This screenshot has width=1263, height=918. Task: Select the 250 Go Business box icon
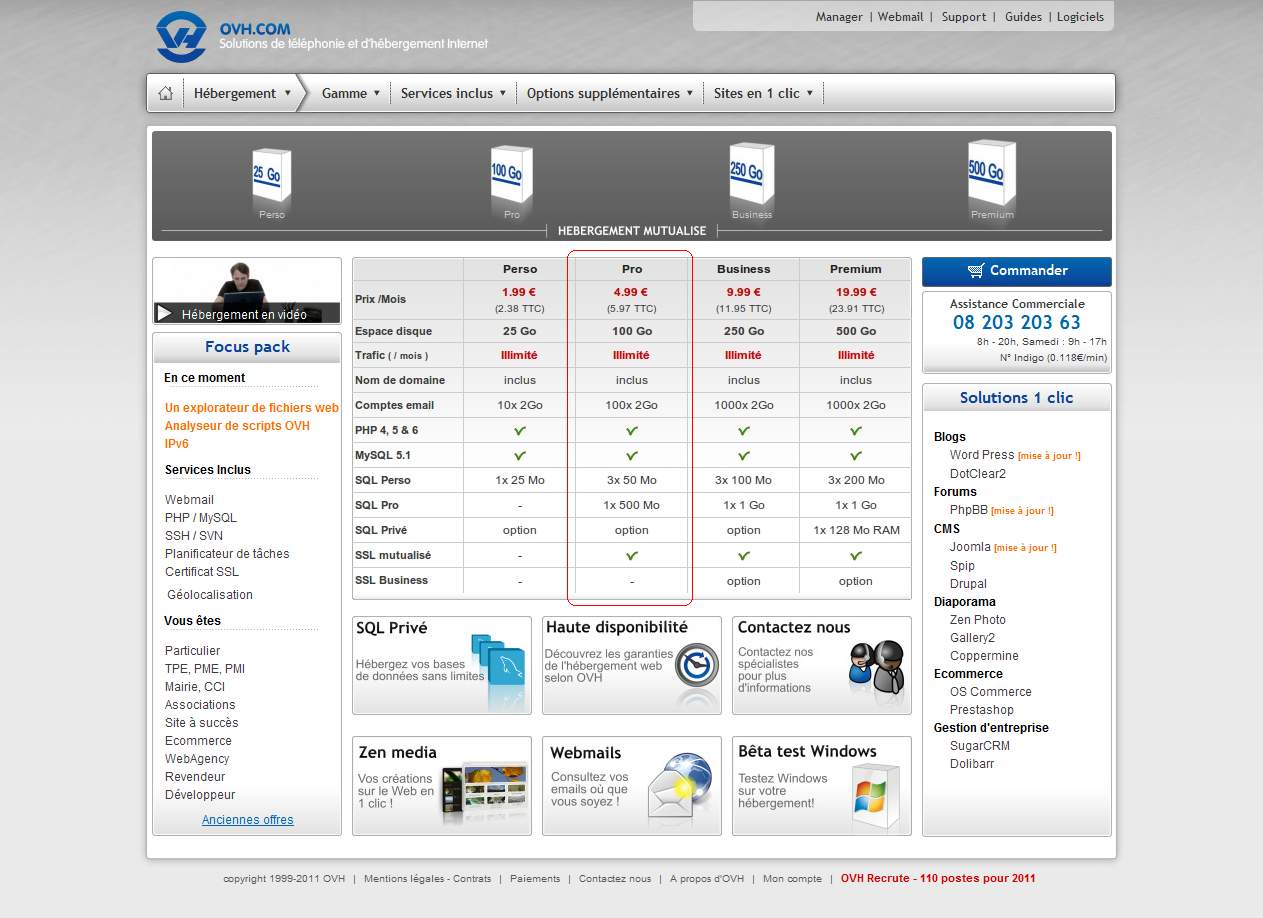pos(752,175)
